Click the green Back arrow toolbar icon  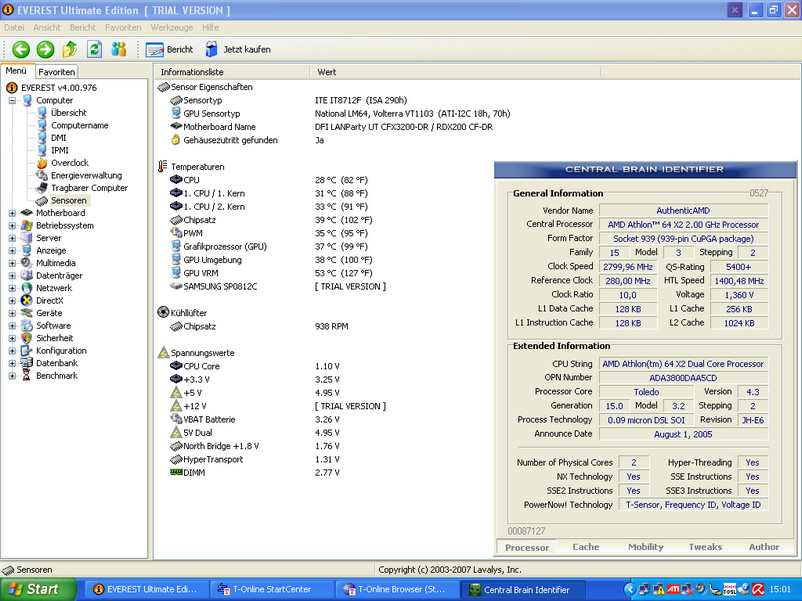[x=21, y=50]
